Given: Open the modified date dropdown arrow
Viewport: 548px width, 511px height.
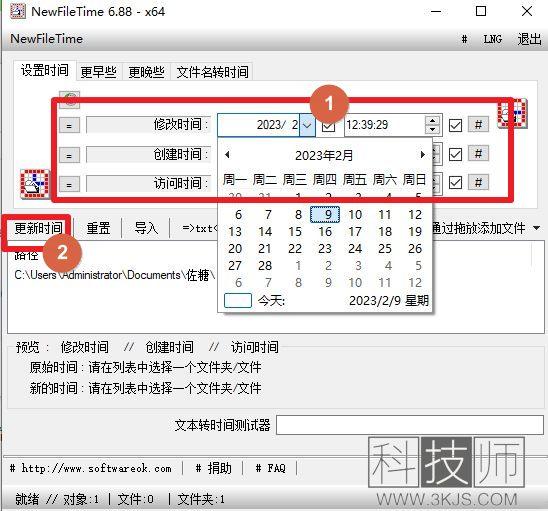Looking at the screenshot, I should coord(307,125).
